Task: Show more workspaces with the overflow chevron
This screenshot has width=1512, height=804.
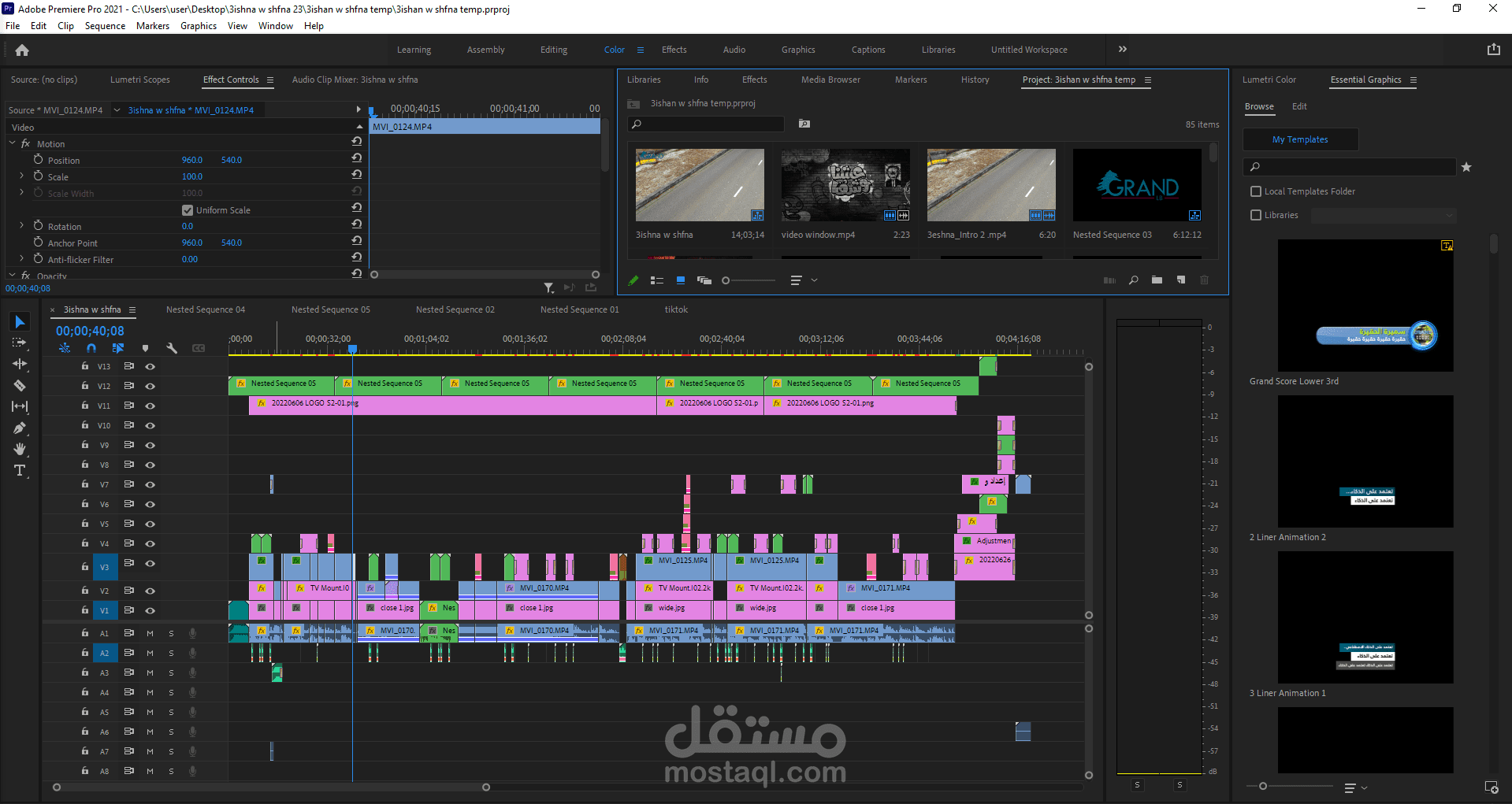Action: pyautogui.click(x=1122, y=50)
